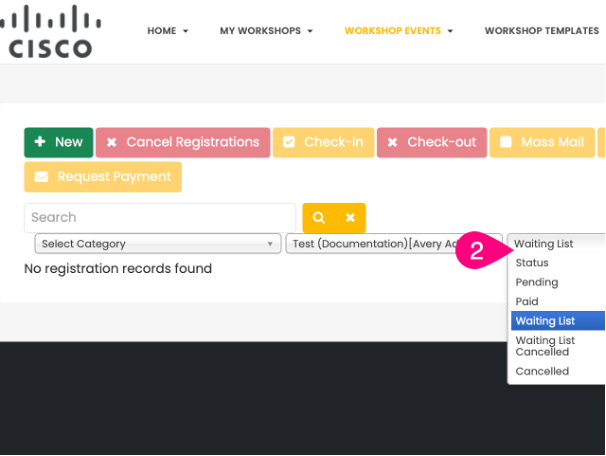This screenshot has height=456, width=606.
Task: Choose Waiting List Cancelled option
Action: pyautogui.click(x=545, y=346)
